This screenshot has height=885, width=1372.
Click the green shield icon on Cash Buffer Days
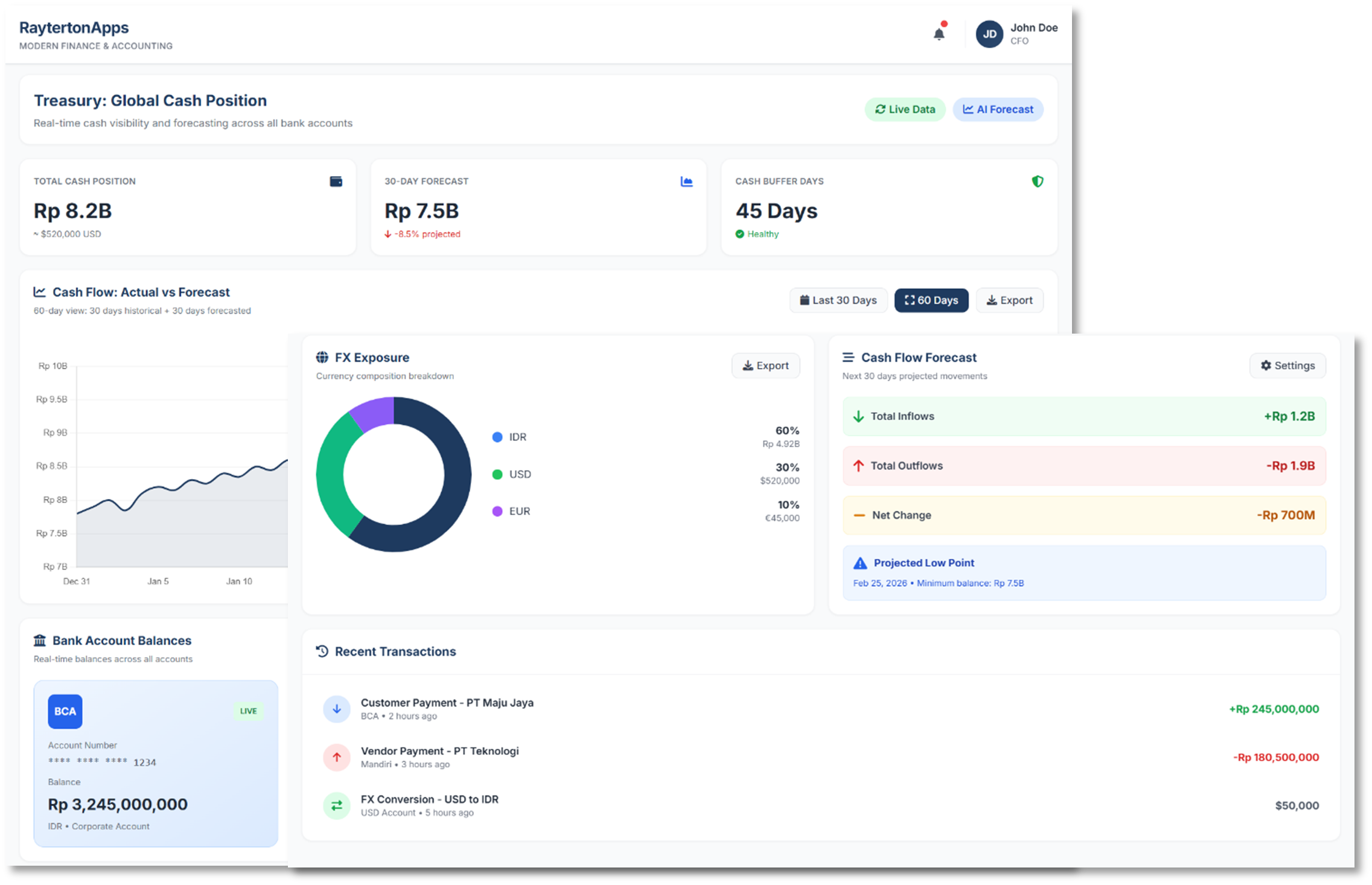tap(1037, 182)
